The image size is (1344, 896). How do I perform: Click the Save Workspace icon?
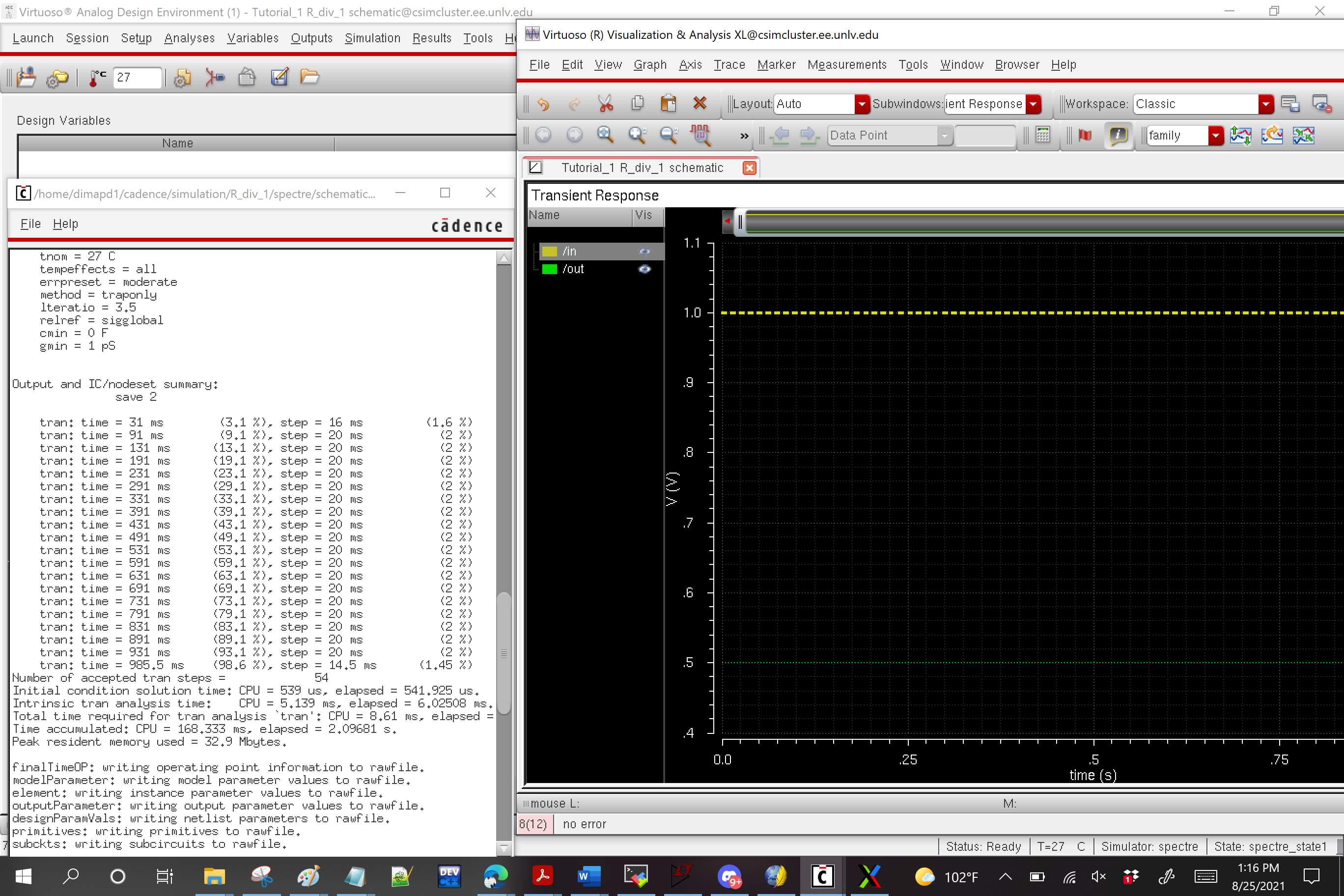click(1289, 104)
